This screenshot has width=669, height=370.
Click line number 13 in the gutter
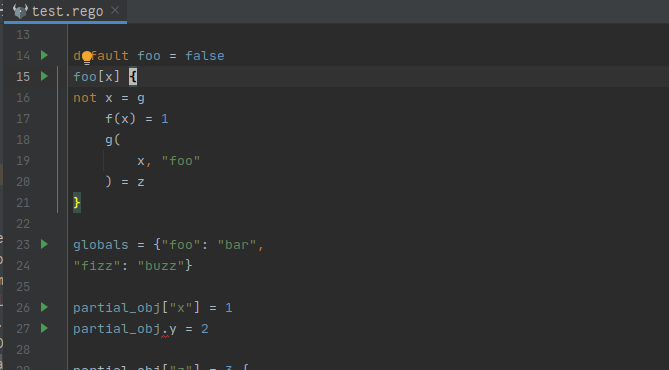coord(23,35)
